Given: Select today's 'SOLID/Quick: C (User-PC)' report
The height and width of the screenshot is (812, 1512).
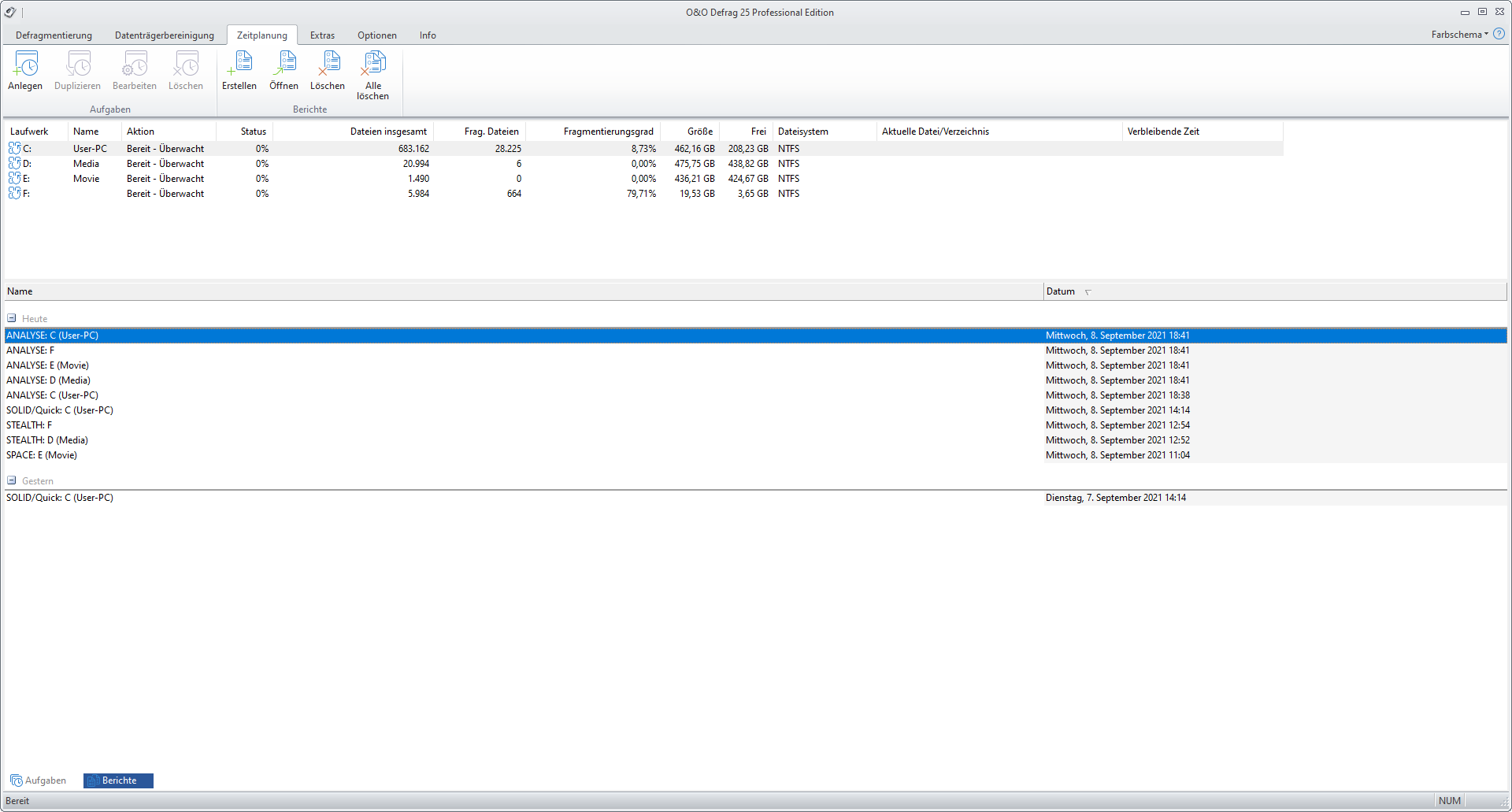Looking at the screenshot, I should (756, 410).
